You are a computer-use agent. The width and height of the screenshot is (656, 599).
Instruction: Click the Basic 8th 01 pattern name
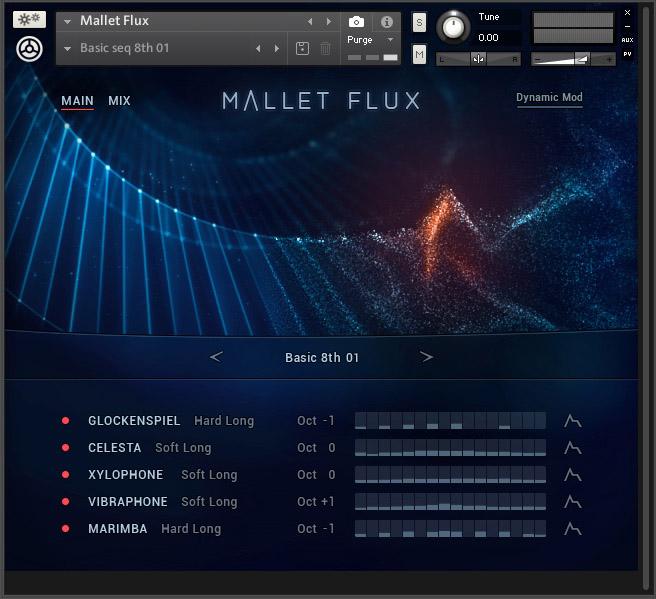[322, 358]
